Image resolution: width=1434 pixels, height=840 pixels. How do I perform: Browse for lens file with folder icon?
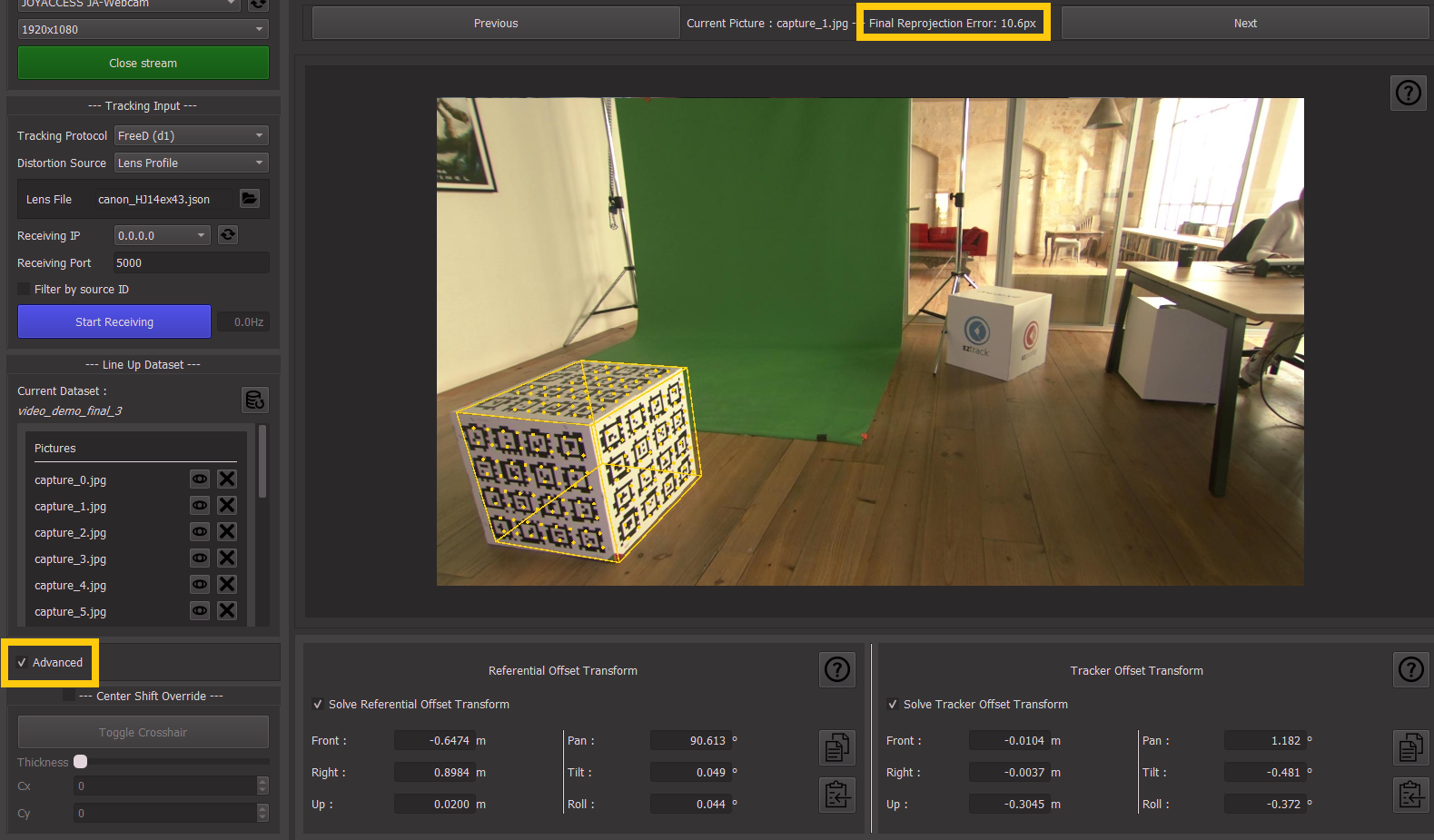pyautogui.click(x=250, y=199)
